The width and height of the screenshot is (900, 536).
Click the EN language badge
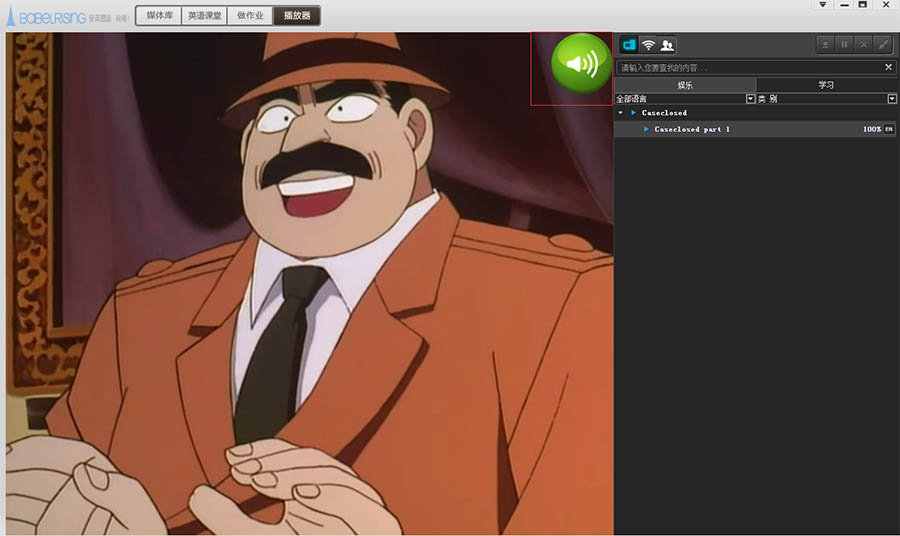pos(889,129)
